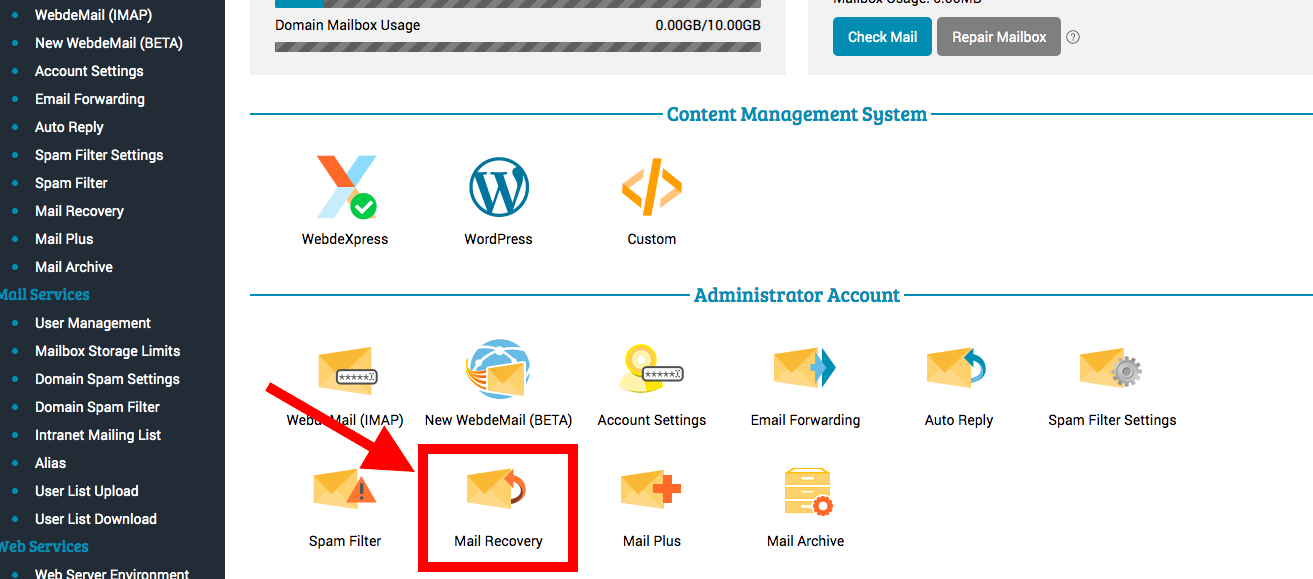Open Account Settings icon in Administrator Account
This screenshot has width=1313, height=579.
click(651, 370)
